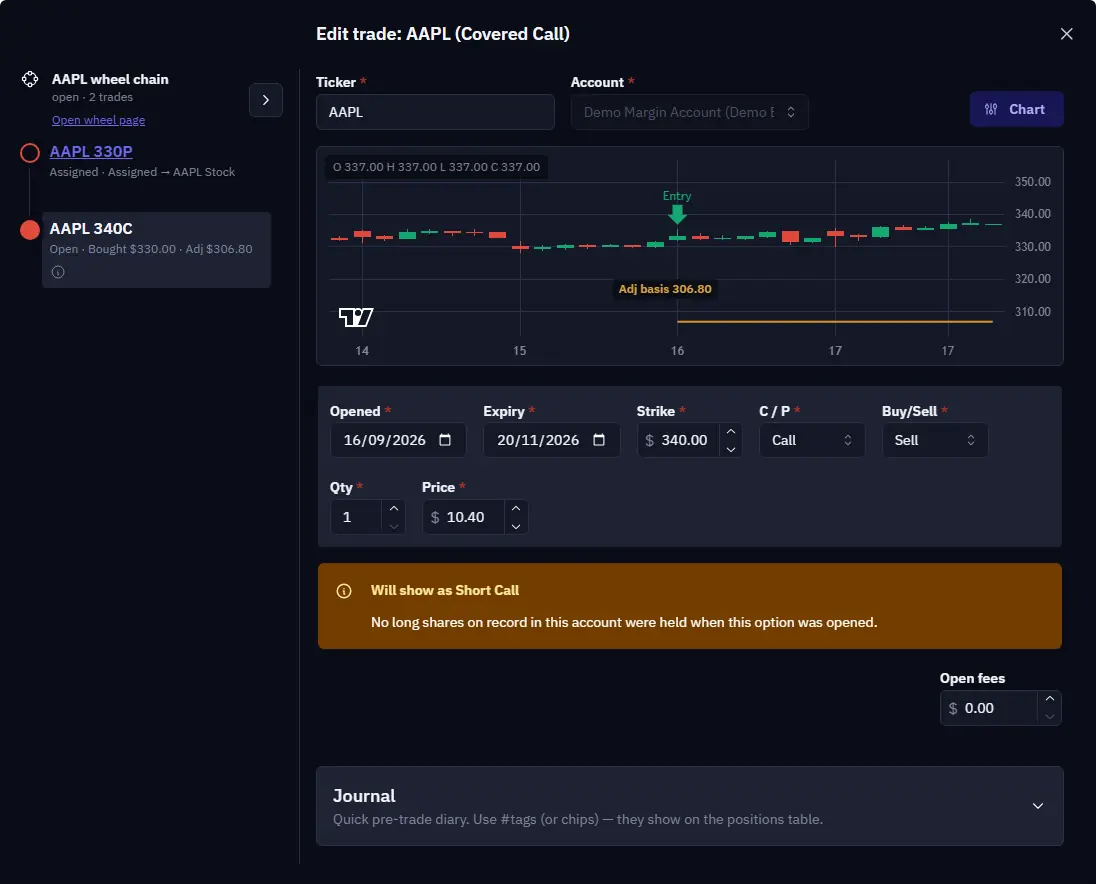Open the Buy/Sell dropdown
1096x884 pixels.
pos(935,440)
